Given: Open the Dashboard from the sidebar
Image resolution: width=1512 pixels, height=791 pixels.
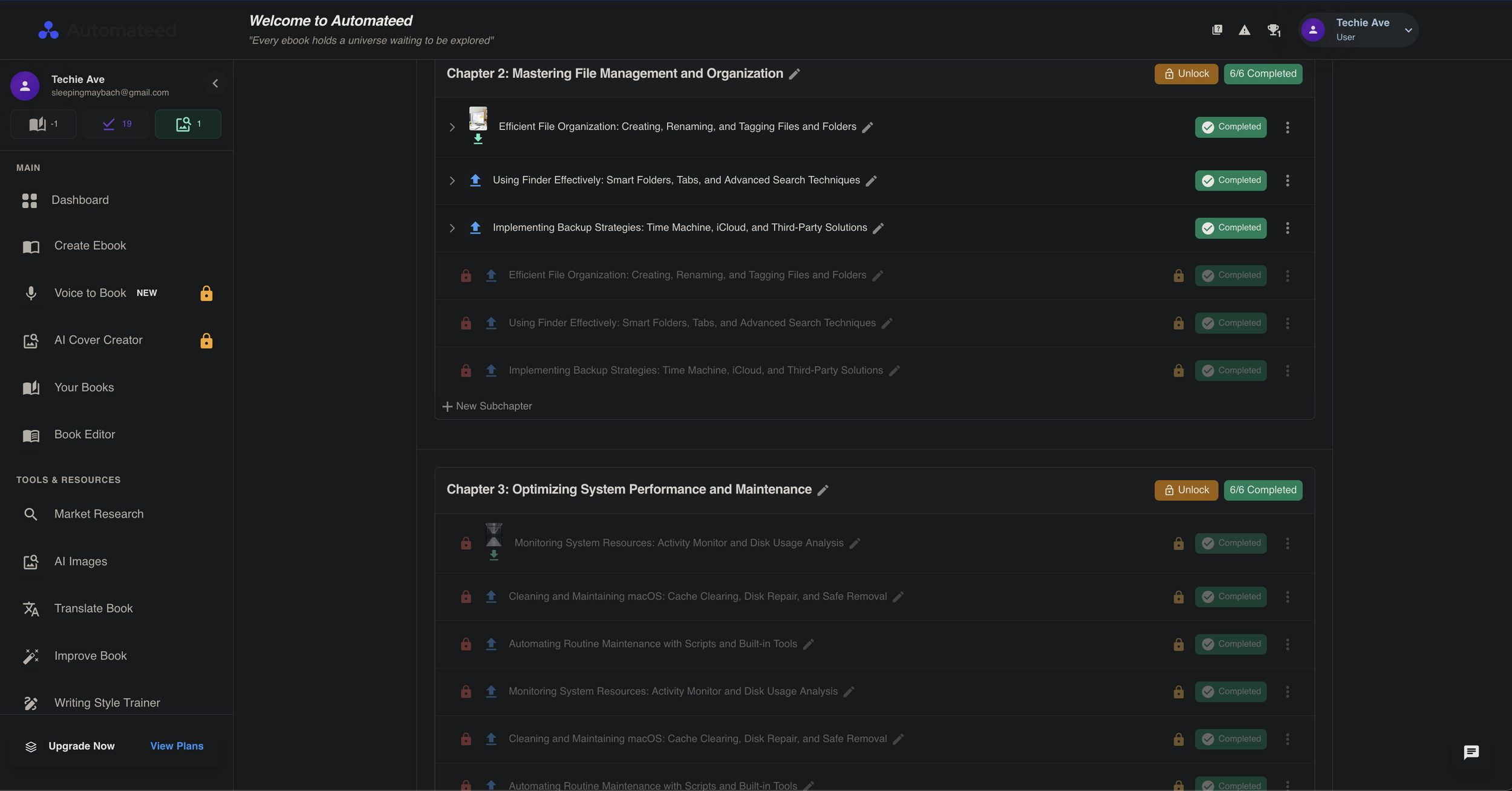Looking at the screenshot, I should [80, 200].
